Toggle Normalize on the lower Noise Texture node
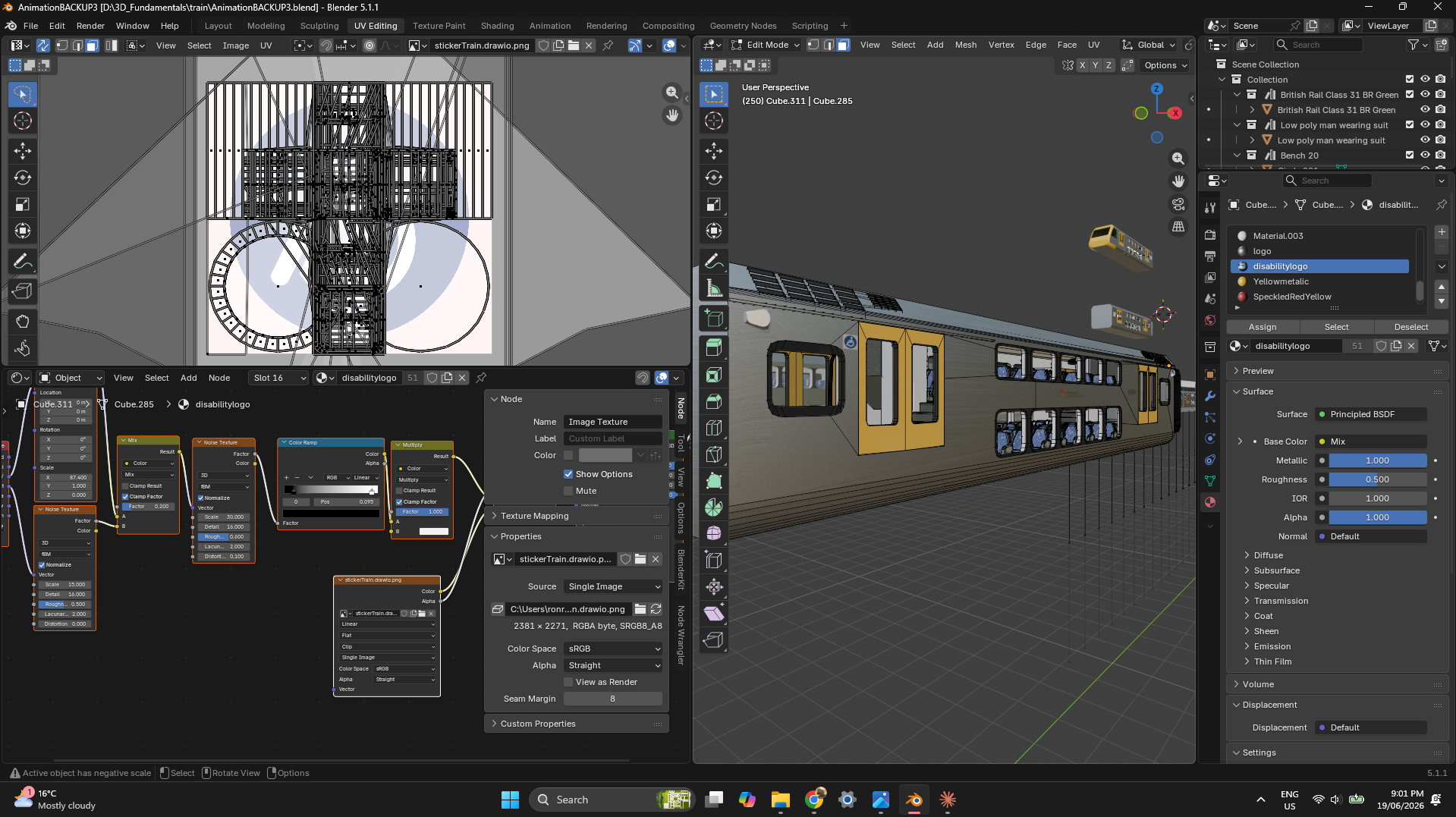The width and height of the screenshot is (1456, 817). click(x=42, y=565)
